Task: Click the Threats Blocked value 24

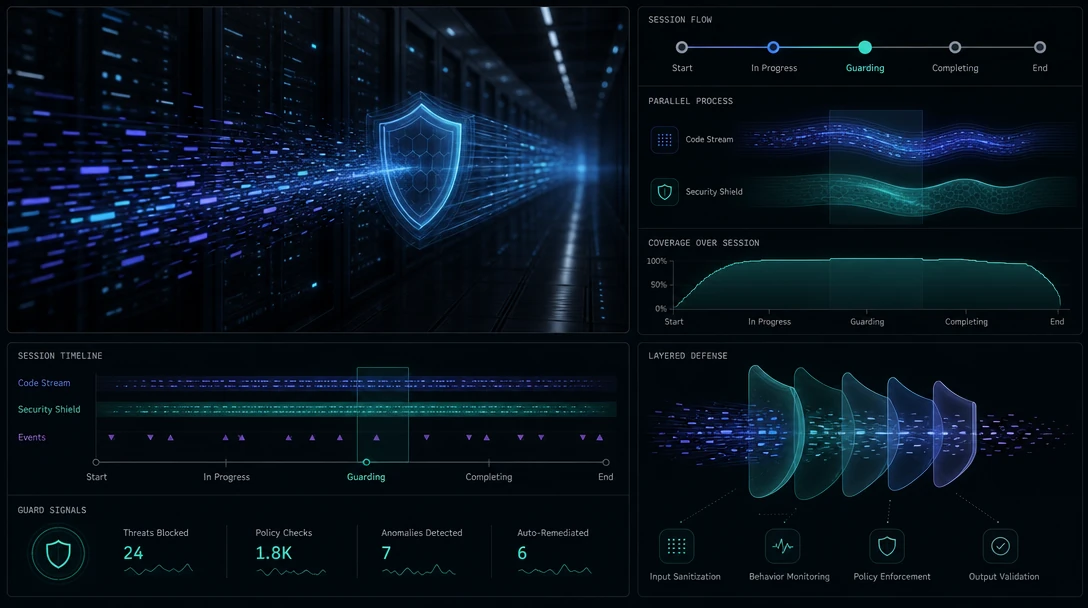Action: click(133, 553)
